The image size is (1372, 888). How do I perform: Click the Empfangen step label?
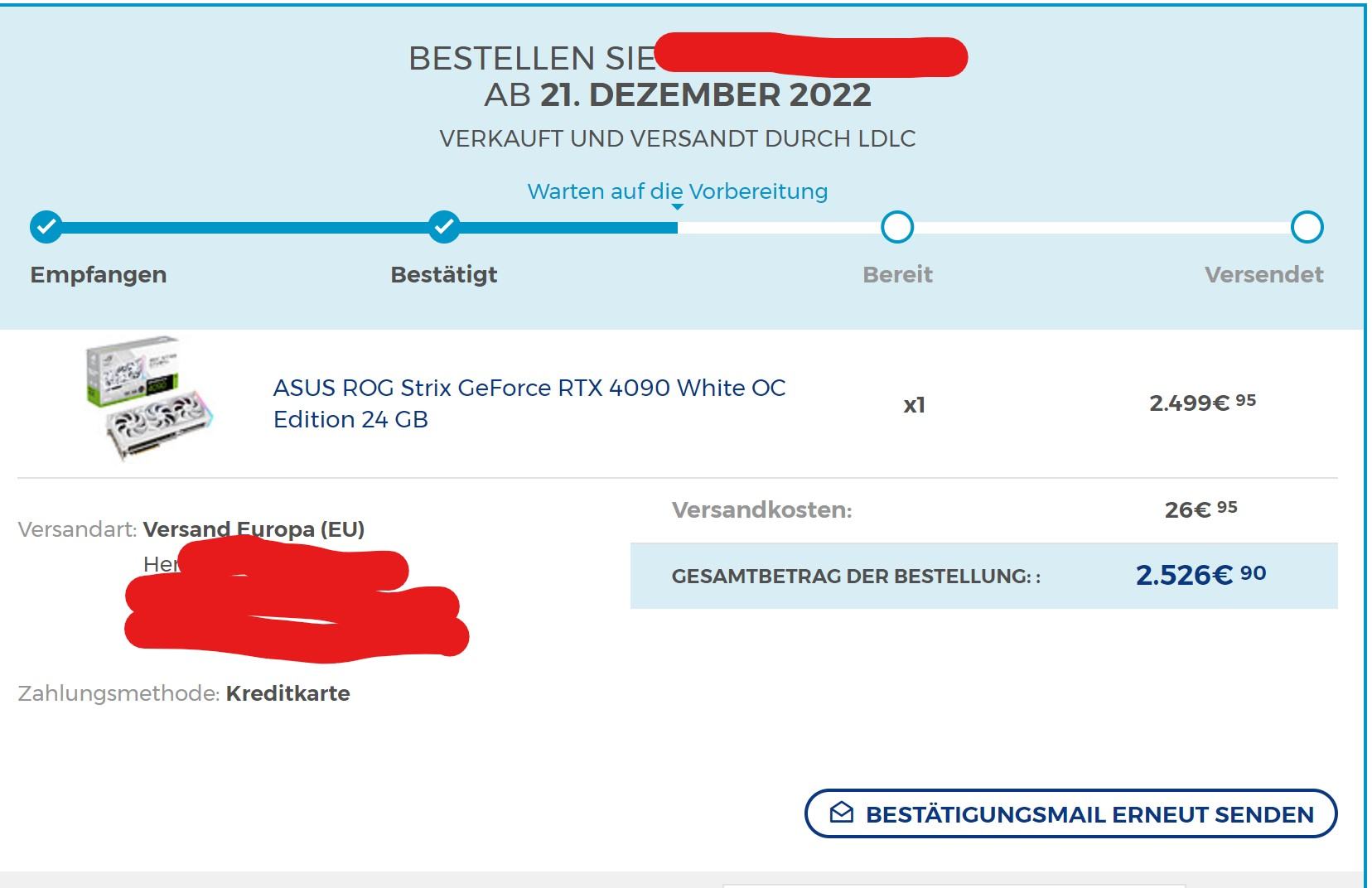pyautogui.click(x=99, y=275)
